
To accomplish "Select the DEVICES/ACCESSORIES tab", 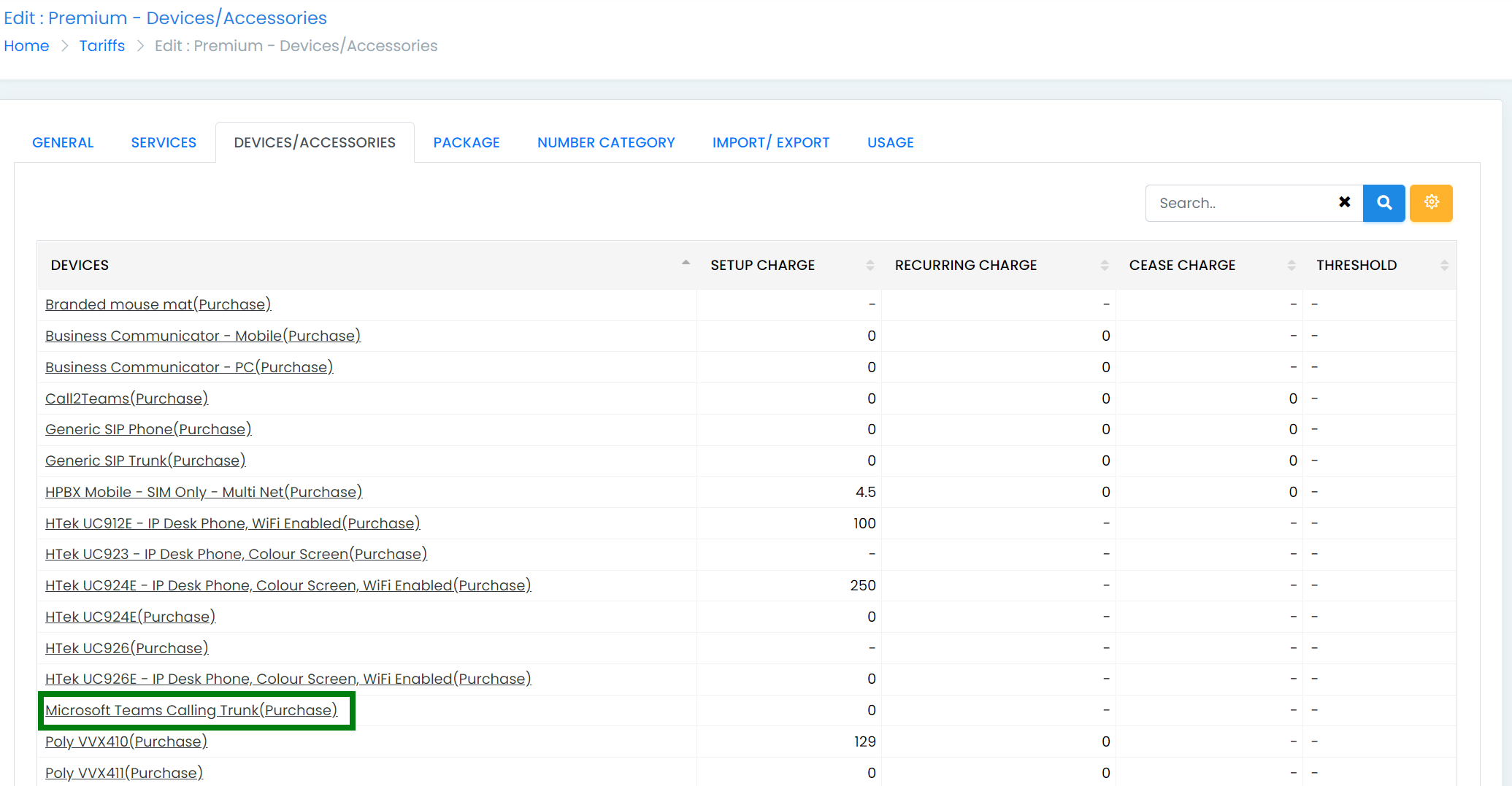I will (x=315, y=142).
